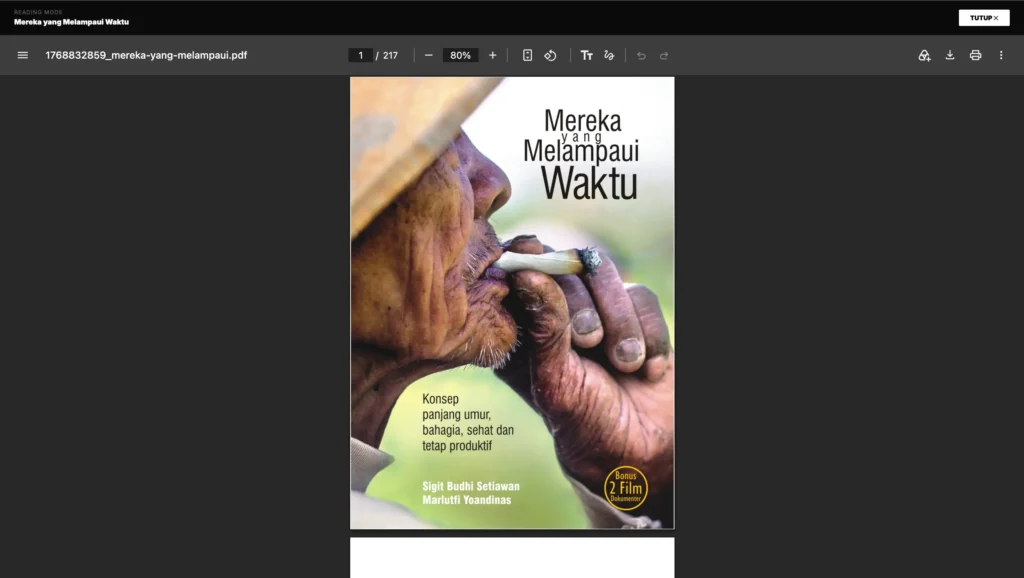Rotate the page counterclockwise
The width and height of the screenshot is (1024, 578).
(551, 56)
